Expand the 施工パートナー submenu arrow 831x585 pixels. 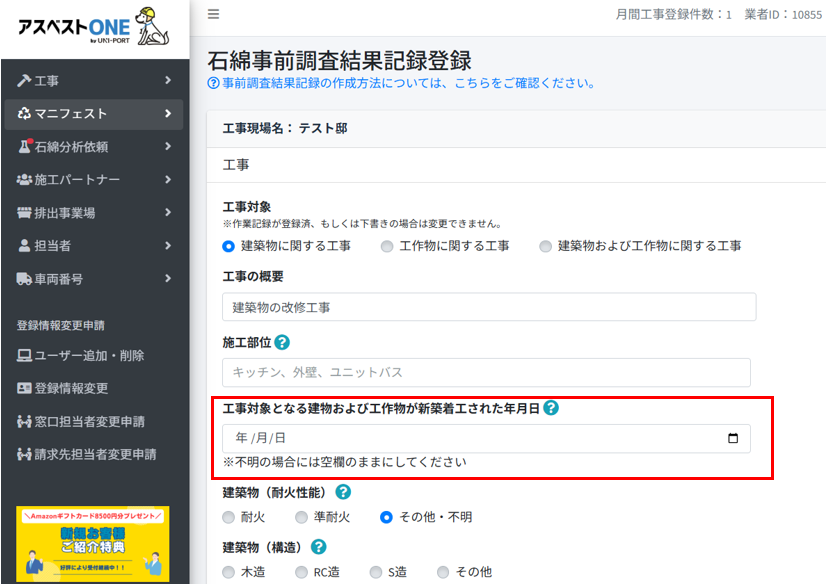click(168, 180)
